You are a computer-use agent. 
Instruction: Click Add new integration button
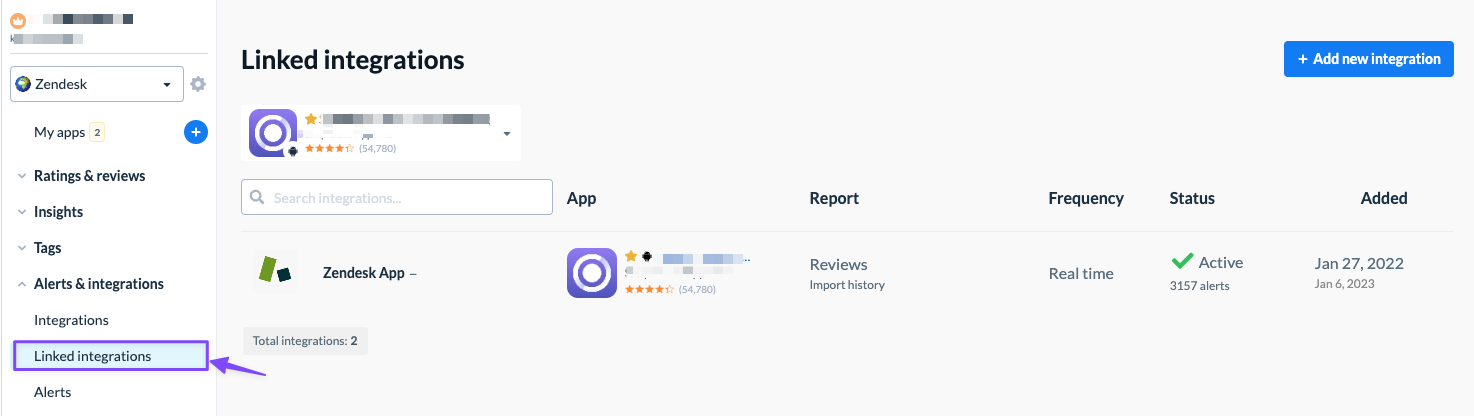(1368, 59)
